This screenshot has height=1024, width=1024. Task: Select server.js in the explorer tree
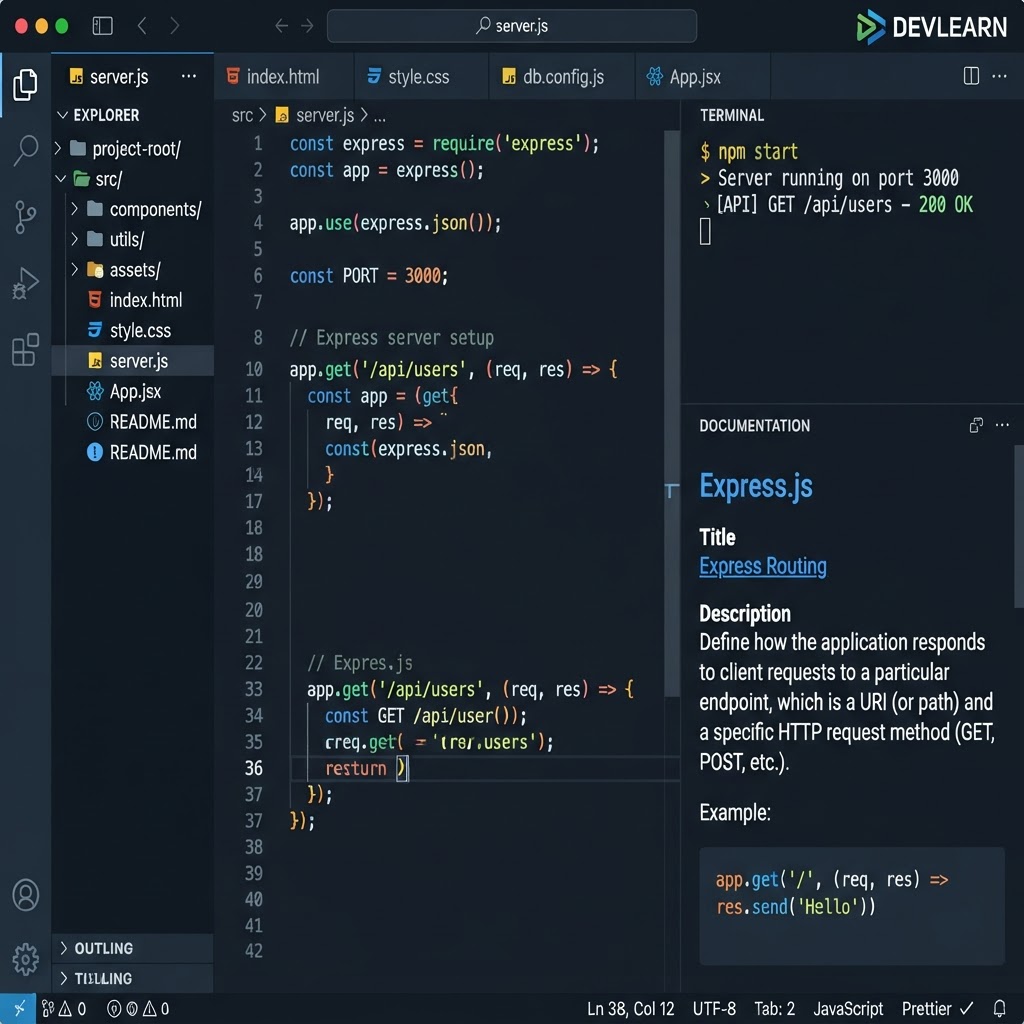[132, 360]
